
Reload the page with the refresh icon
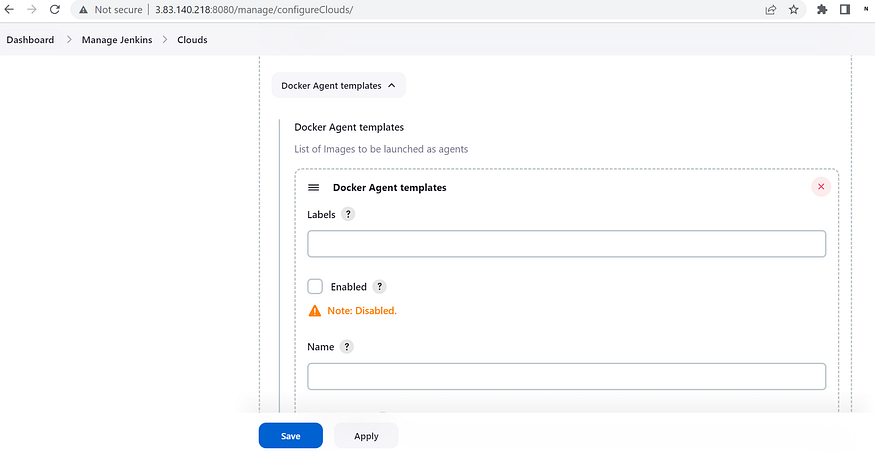pos(55,9)
